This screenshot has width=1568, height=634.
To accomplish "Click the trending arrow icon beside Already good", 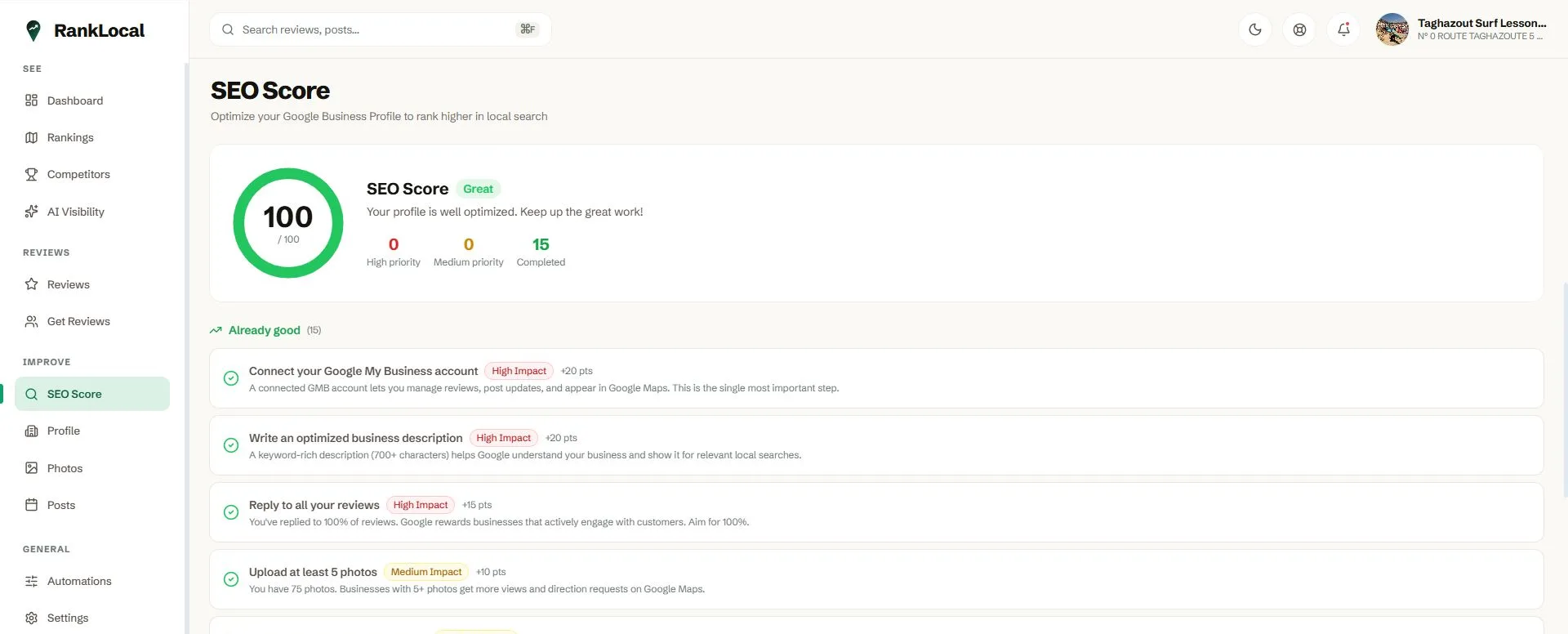I will (216, 330).
